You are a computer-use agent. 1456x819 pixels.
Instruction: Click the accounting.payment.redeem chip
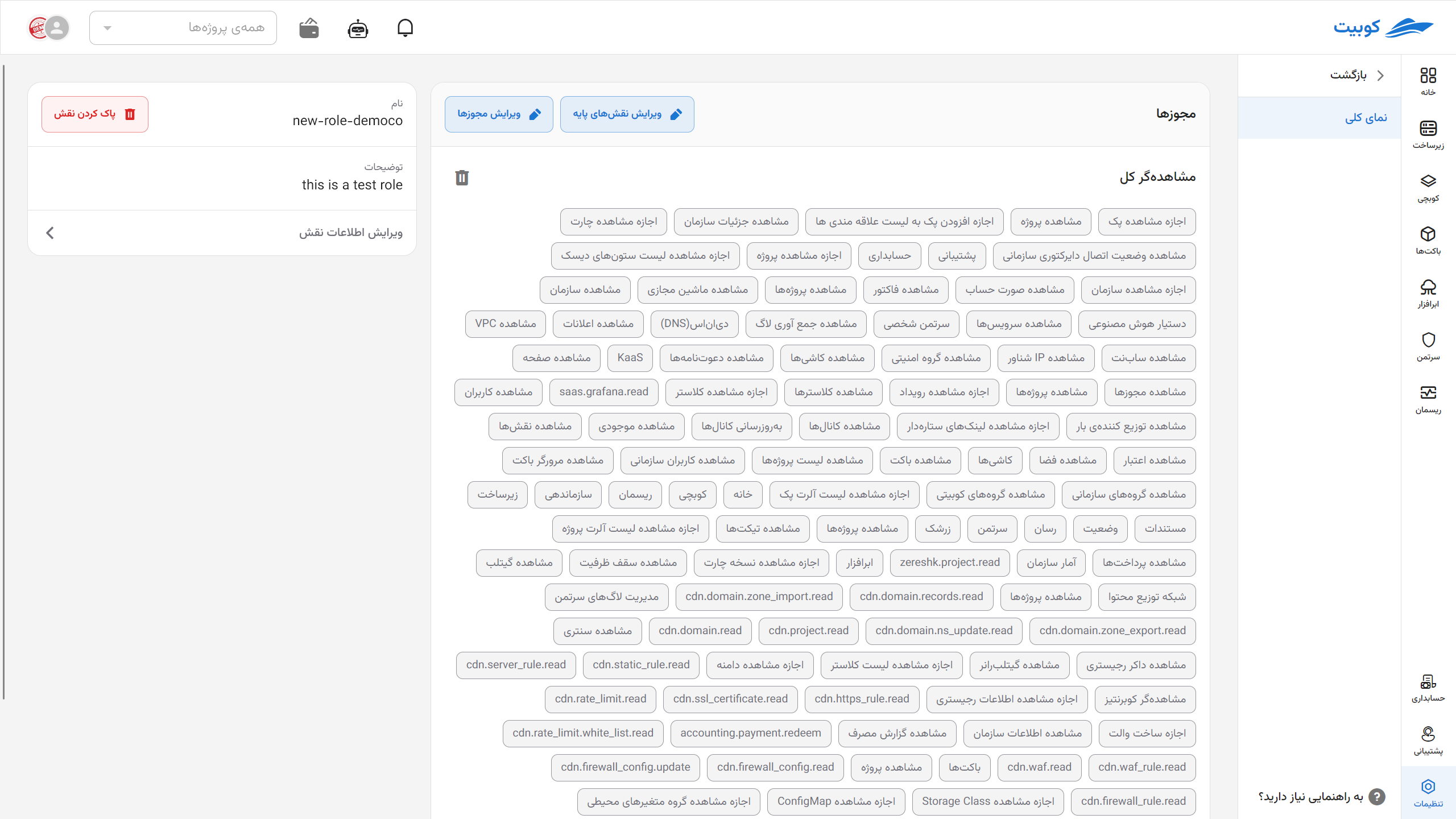[x=751, y=734]
